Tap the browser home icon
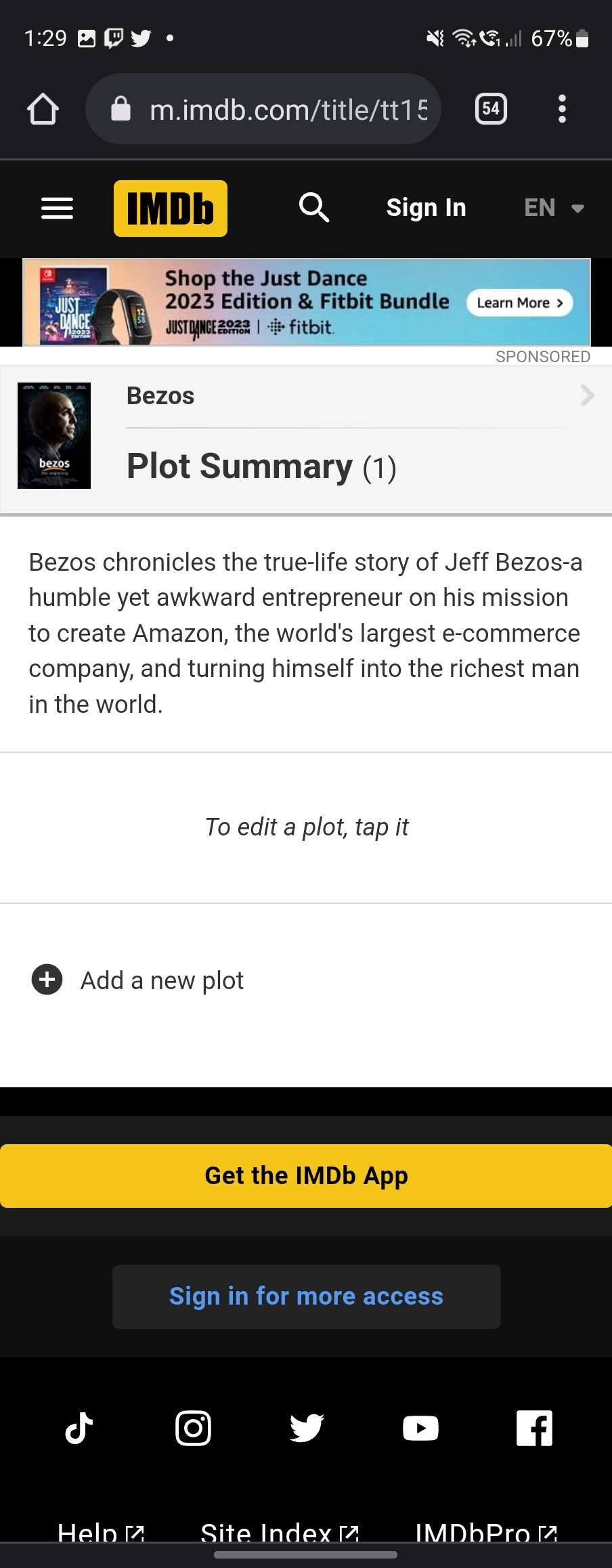The height and width of the screenshot is (1568, 612). click(43, 109)
